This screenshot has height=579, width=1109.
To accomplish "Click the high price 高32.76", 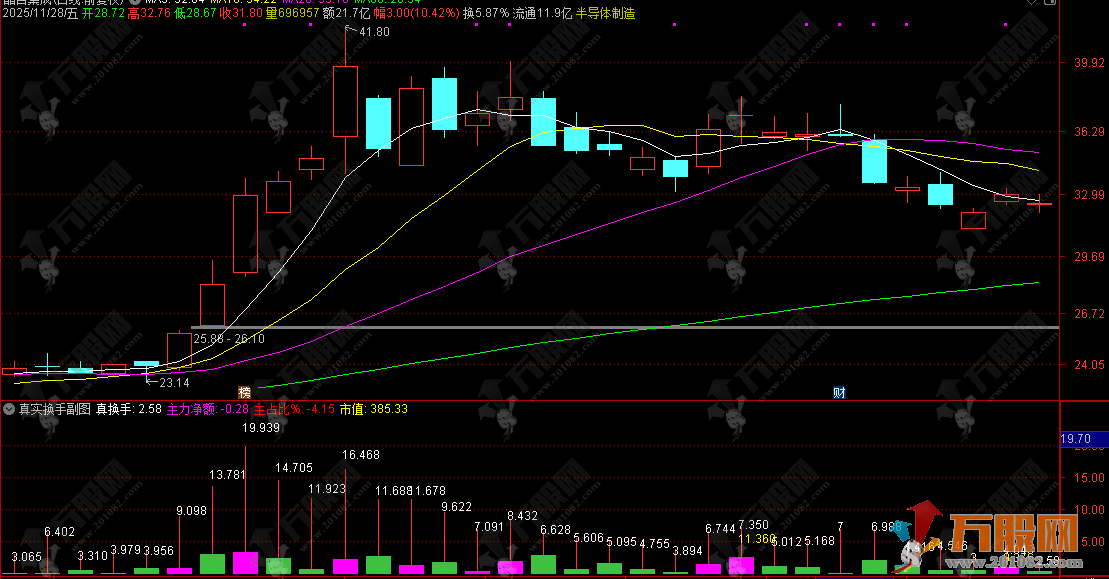I will click(x=149, y=13).
